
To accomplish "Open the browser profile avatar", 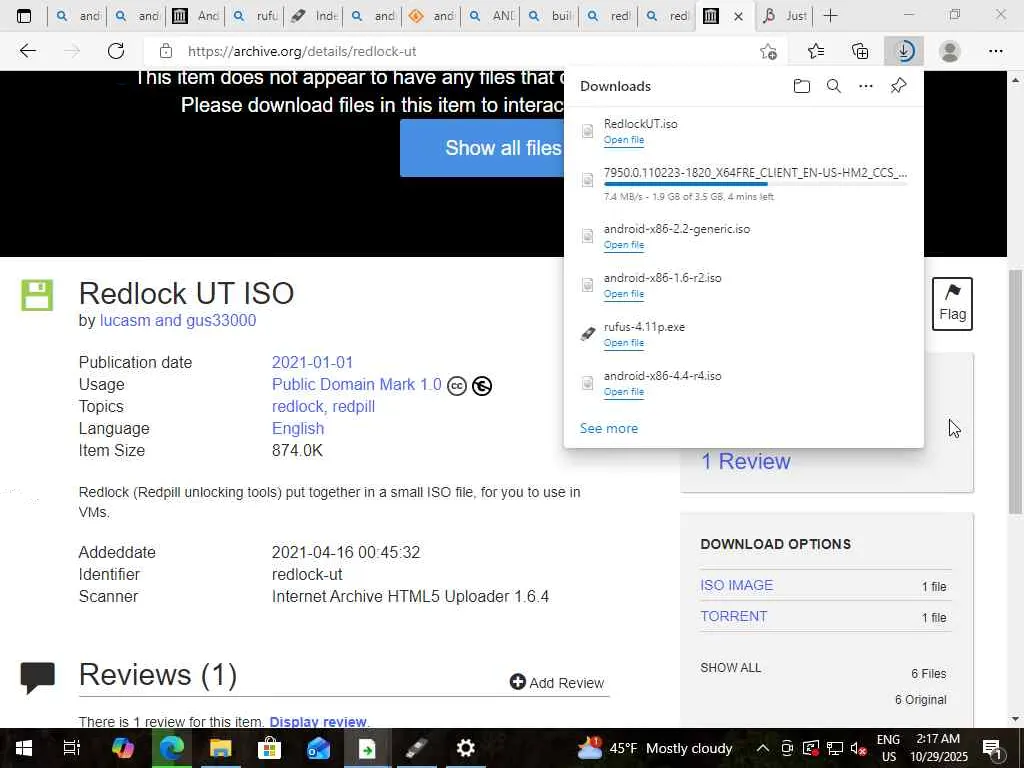I will click(x=950, y=51).
